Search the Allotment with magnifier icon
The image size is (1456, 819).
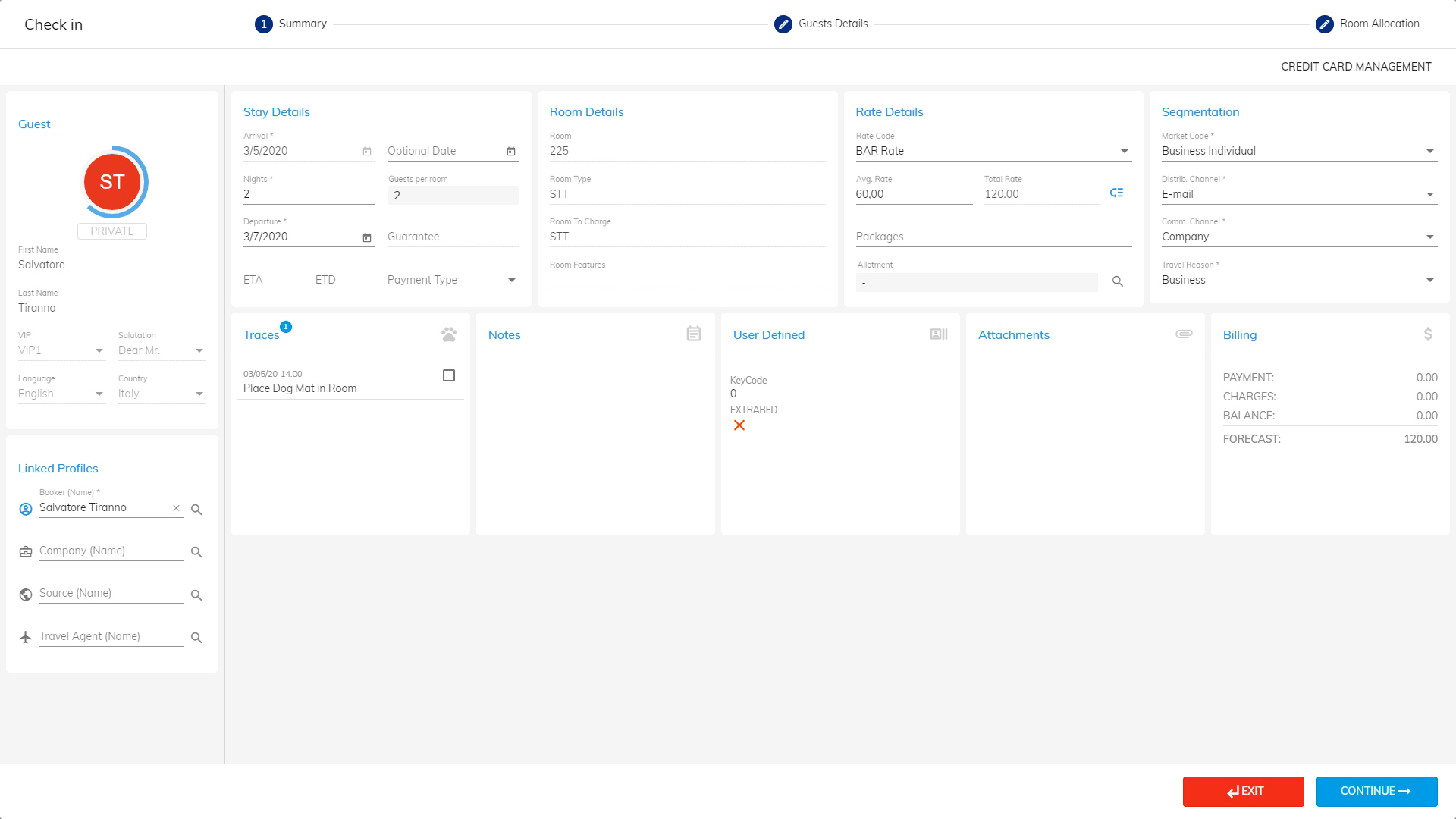pyautogui.click(x=1117, y=281)
